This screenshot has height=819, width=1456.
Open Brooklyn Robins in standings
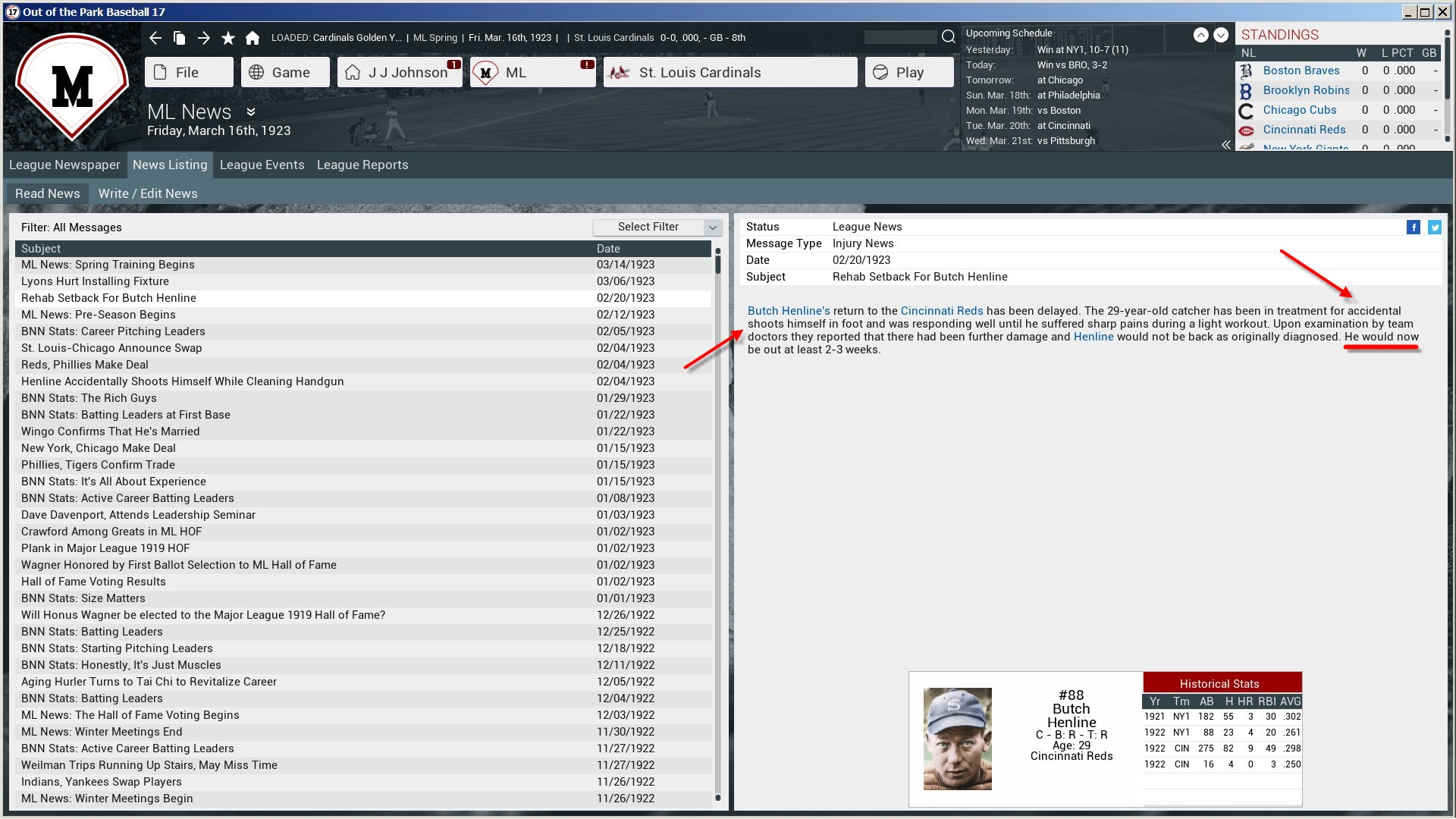click(1307, 90)
